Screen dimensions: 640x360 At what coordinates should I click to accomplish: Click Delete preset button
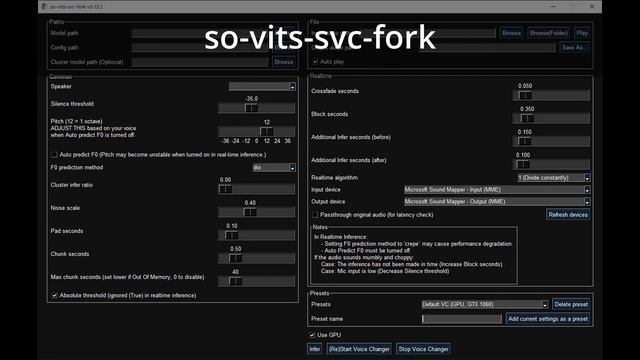click(x=571, y=304)
